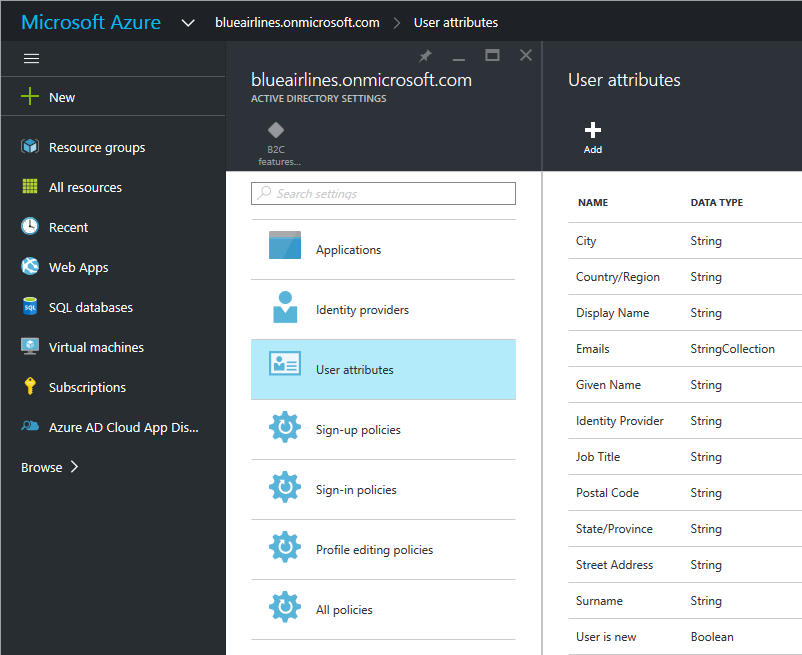Expand the Browse chevron
This screenshot has height=655, width=802.
(74, 466)
